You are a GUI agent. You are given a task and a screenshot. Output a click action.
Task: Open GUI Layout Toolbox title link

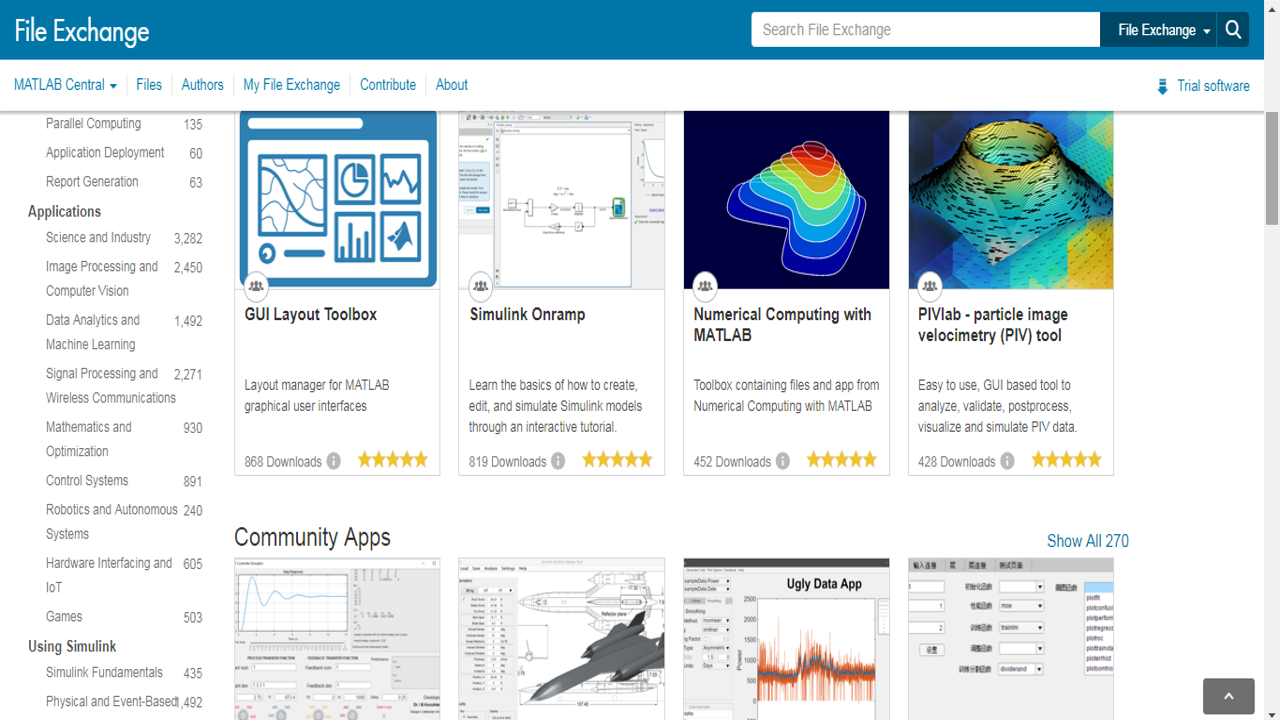(311, 314)
